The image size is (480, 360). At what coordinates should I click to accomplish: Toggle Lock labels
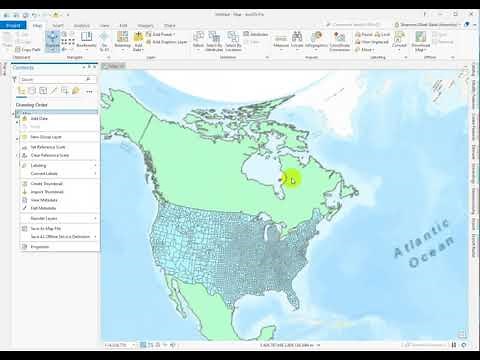pos(382,34)
